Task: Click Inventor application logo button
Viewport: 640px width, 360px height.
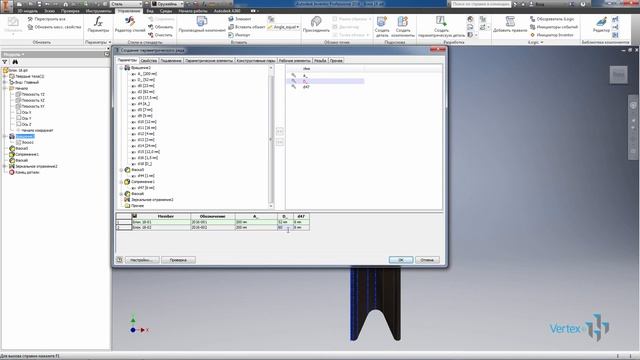Action: tap(6, 6)
